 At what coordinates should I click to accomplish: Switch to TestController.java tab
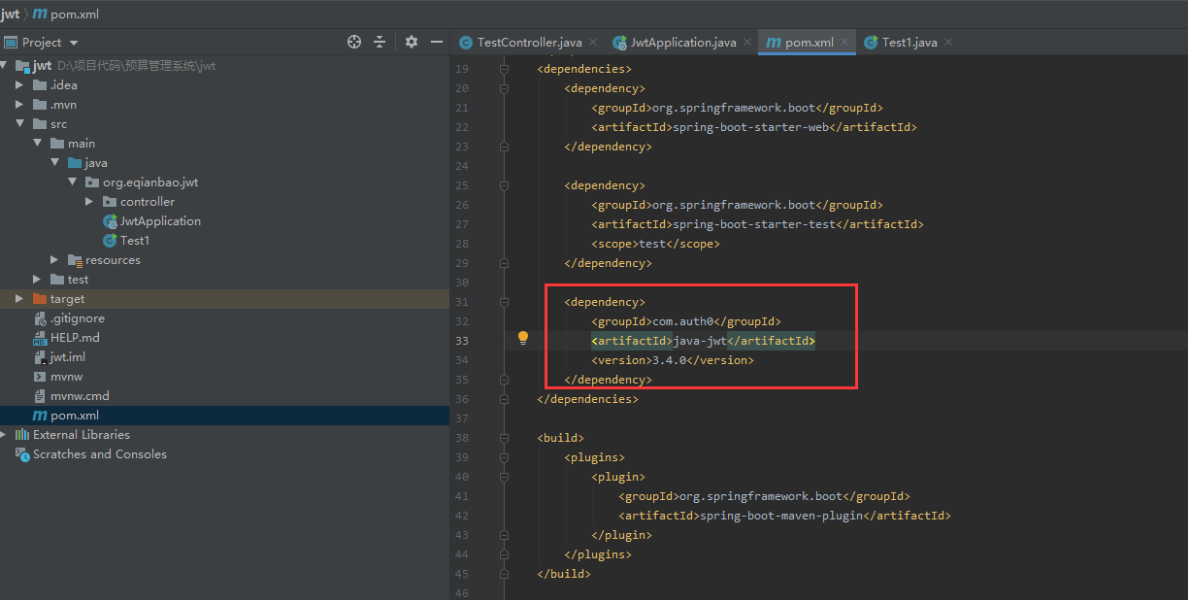point(529,42)
